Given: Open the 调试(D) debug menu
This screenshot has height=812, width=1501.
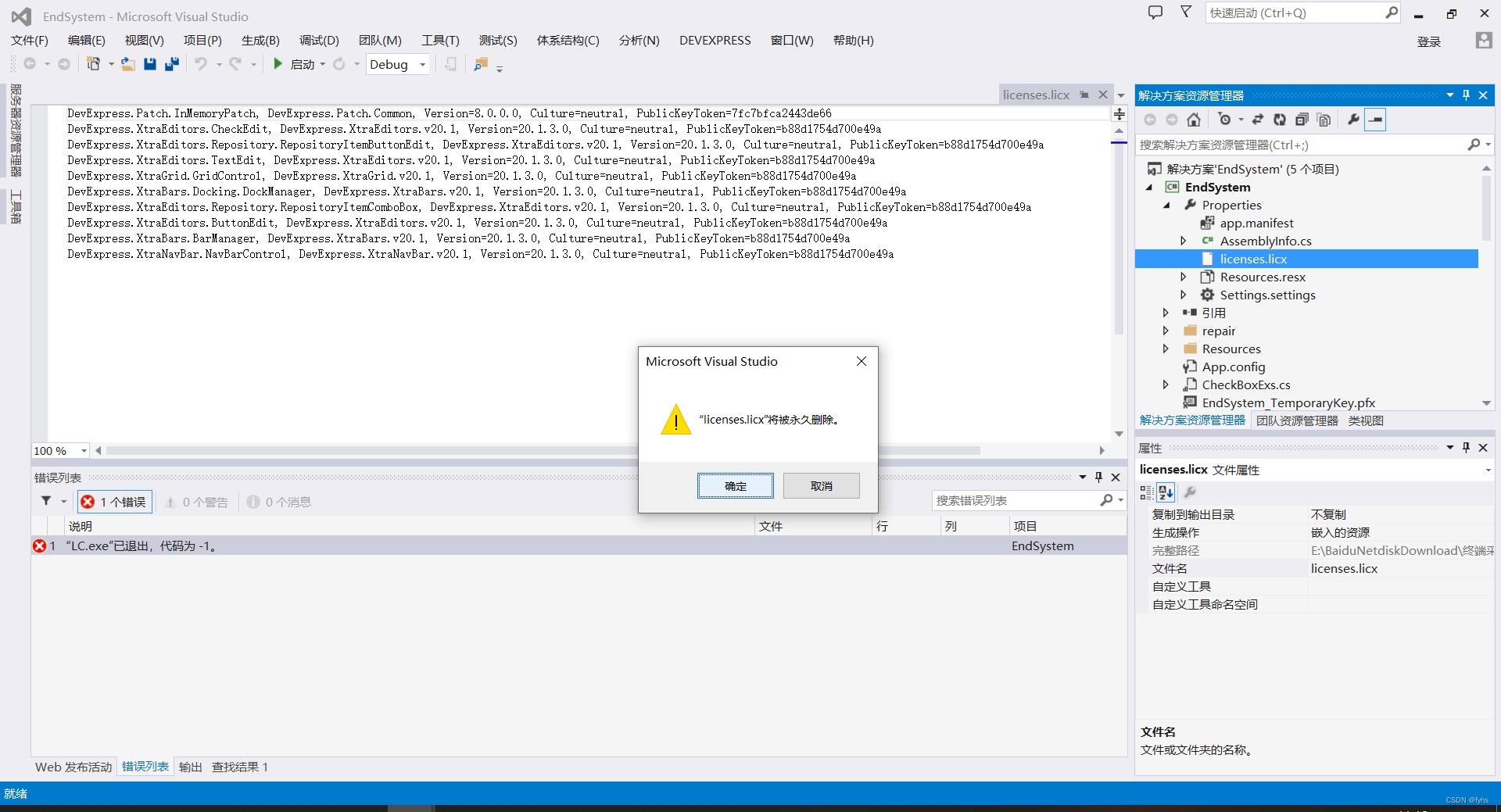Looking at the screenshot, I should pos(319,41).
